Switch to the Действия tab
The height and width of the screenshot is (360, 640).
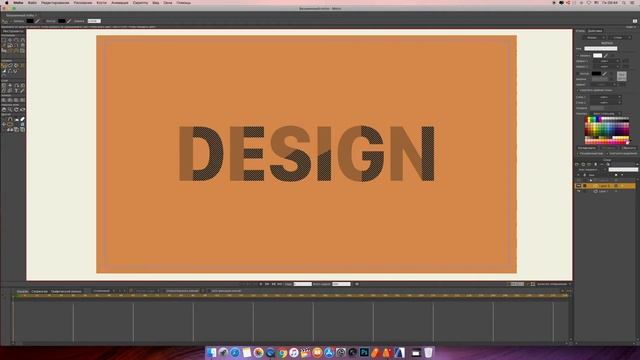[x=595, y=31]
